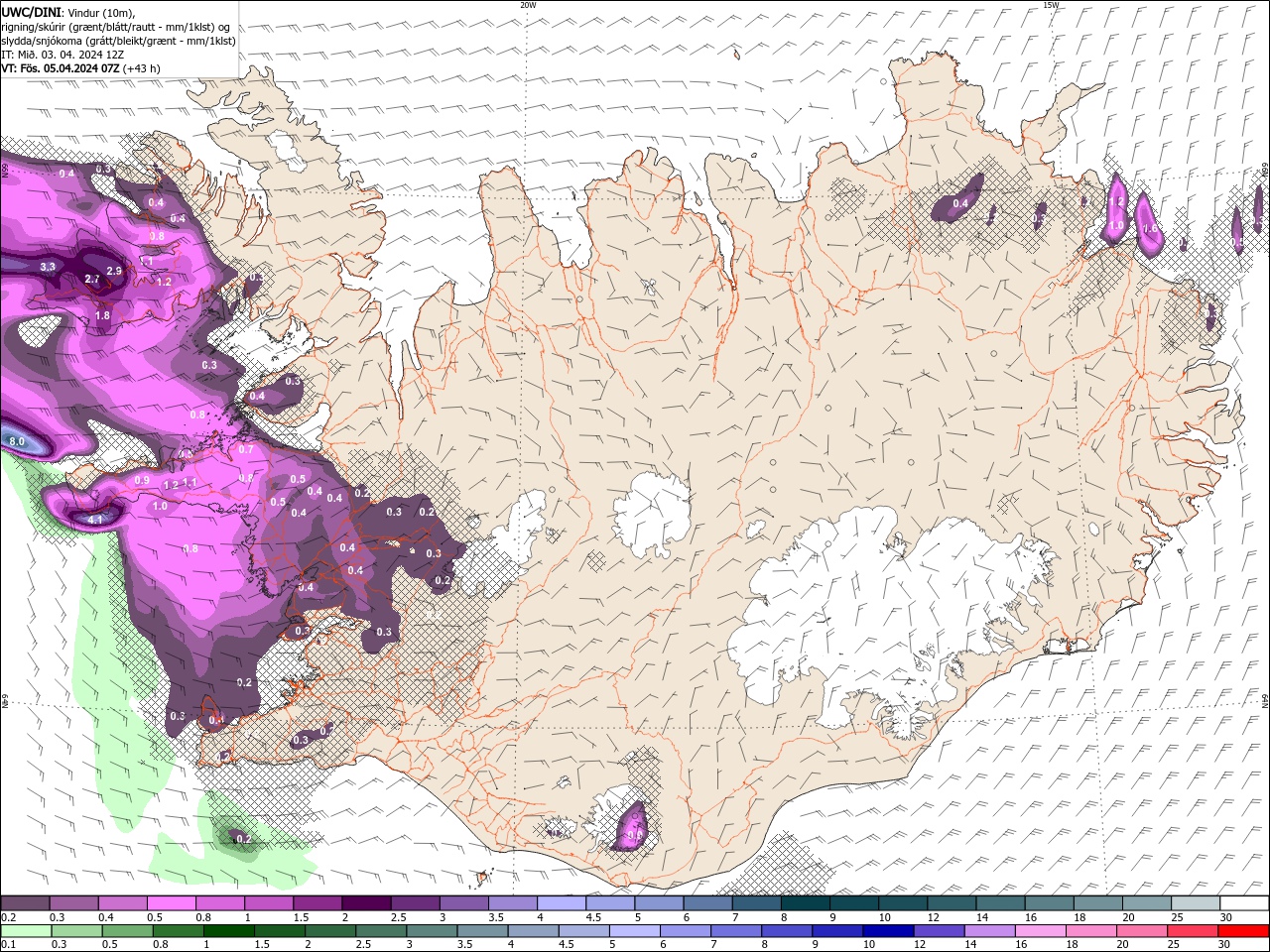The image size is (1270, 952).
Task: Click the initial time 'IT: Mið. 03. 04. 2024 12Z'
Action: (63, 55)
